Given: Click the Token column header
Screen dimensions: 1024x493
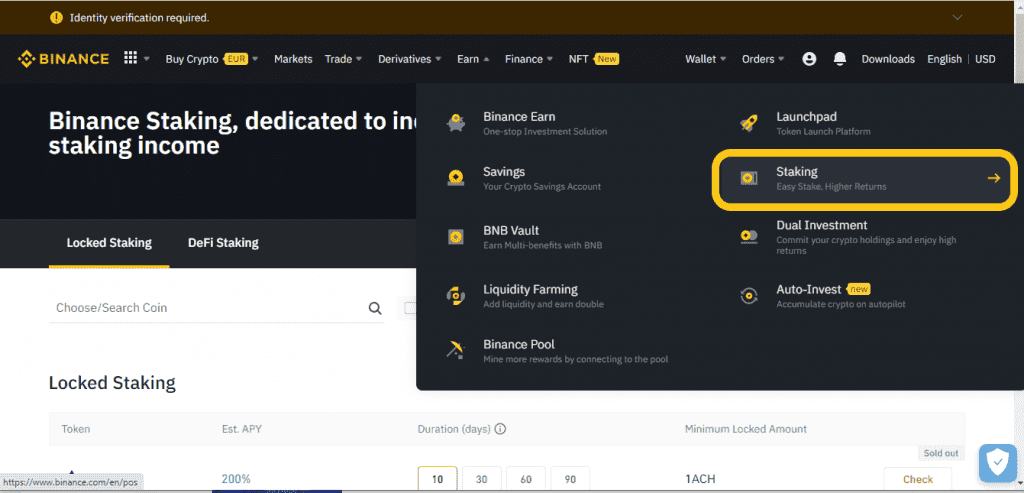Looking at the screenshot, I should [x=76, y=429].
